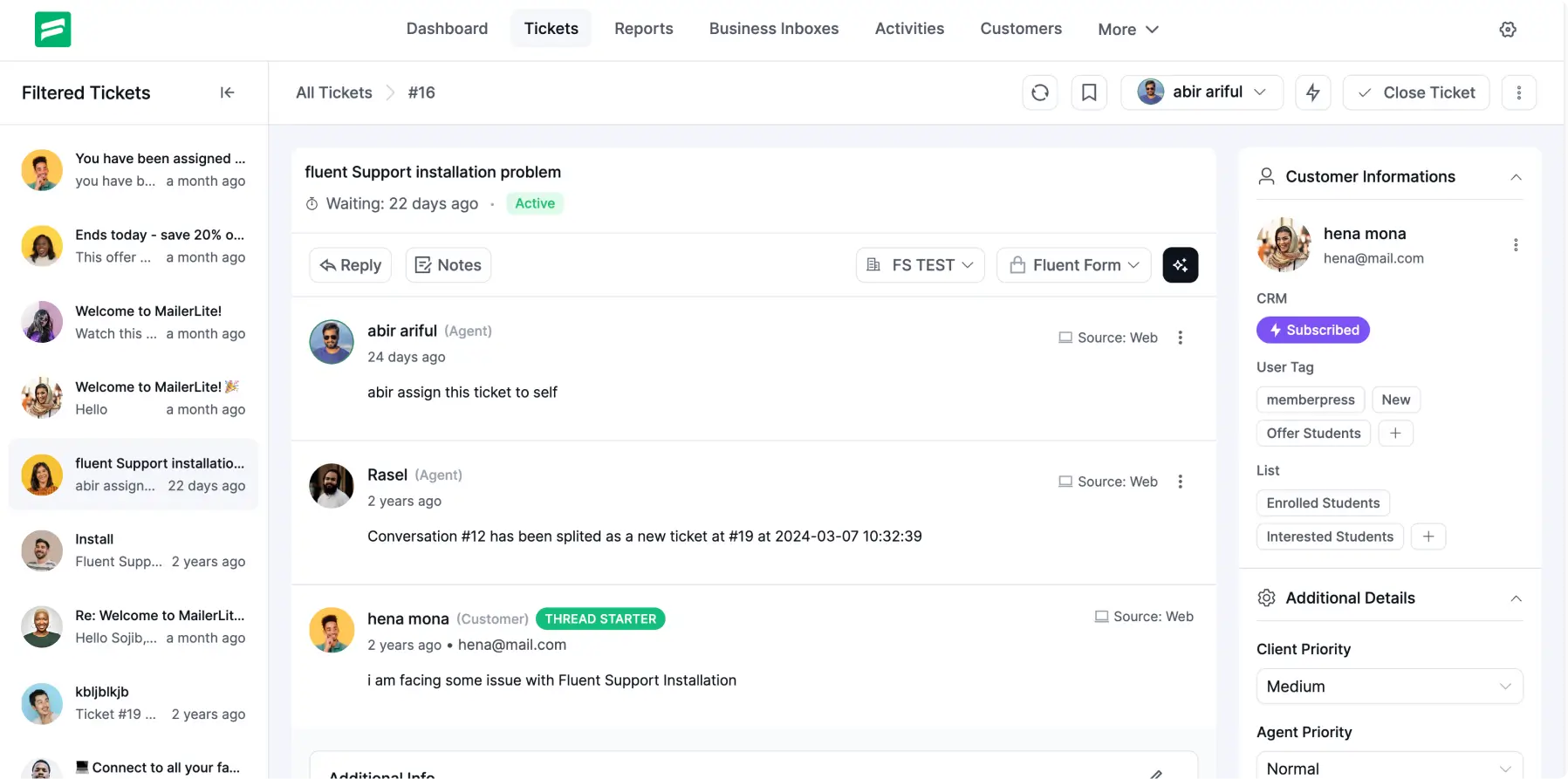Open the assigned agent abir ariful dropdown

tap(1202, 92)
